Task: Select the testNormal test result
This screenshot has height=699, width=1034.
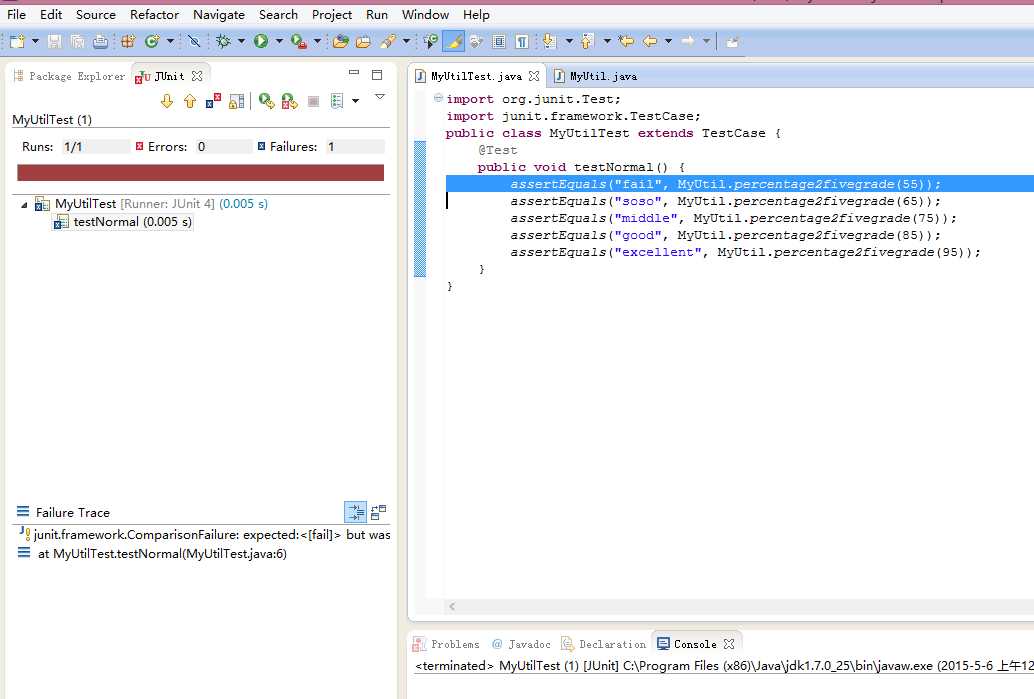Action: tap(123, 222)
